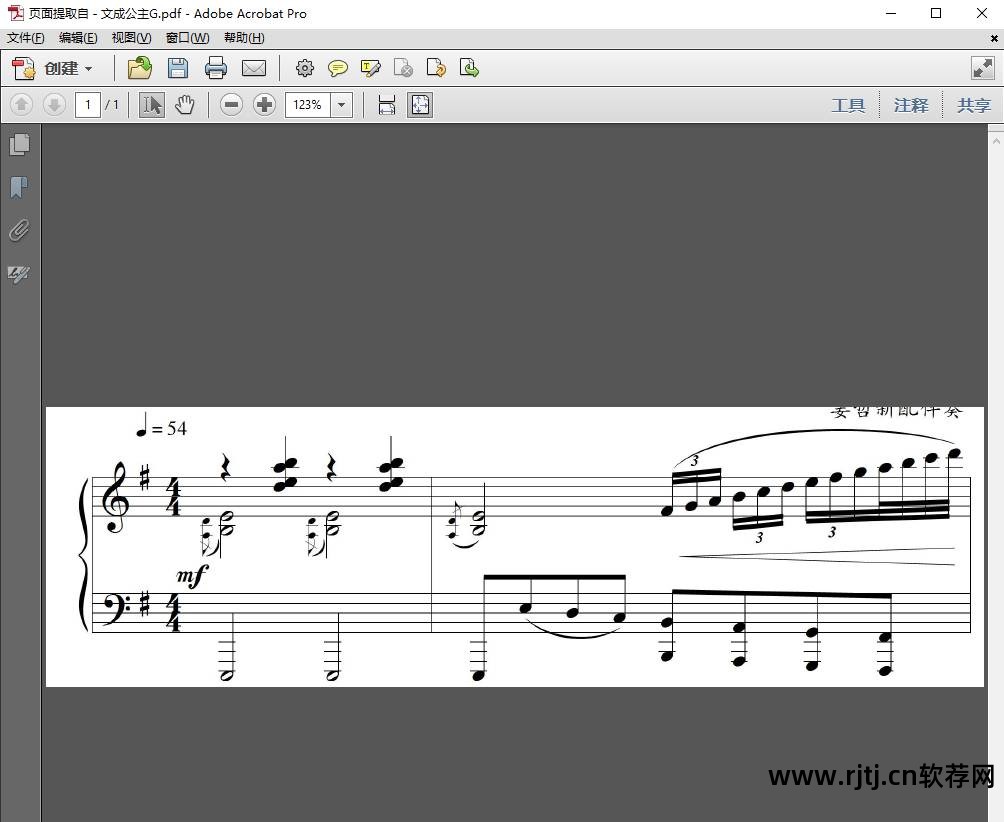The height and width of the screenshot is (822, 1004).
Task: Open the 共享 pane
Action: pos(973,105)
